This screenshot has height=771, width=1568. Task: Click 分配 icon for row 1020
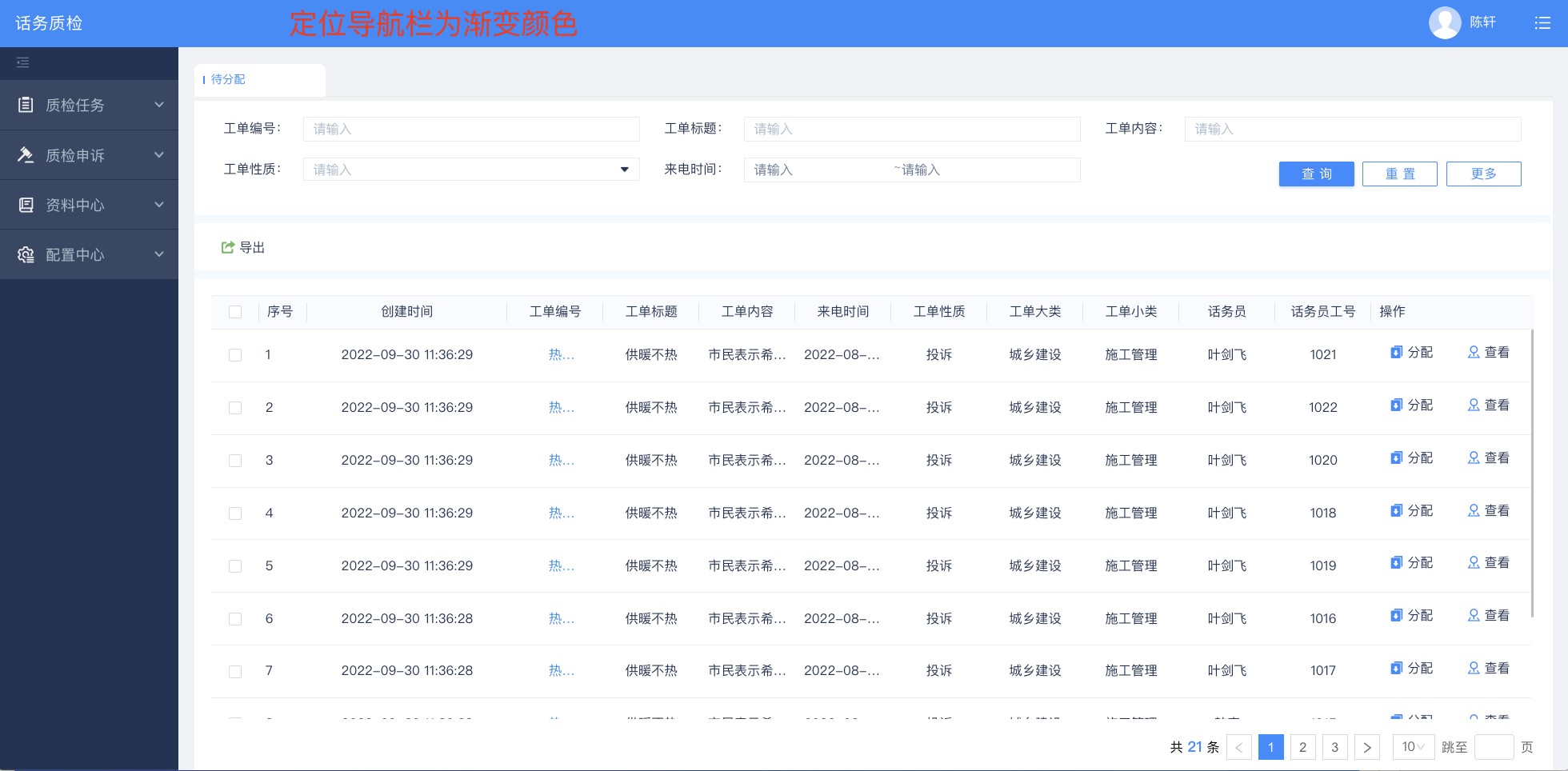(x=1396, y=457)
